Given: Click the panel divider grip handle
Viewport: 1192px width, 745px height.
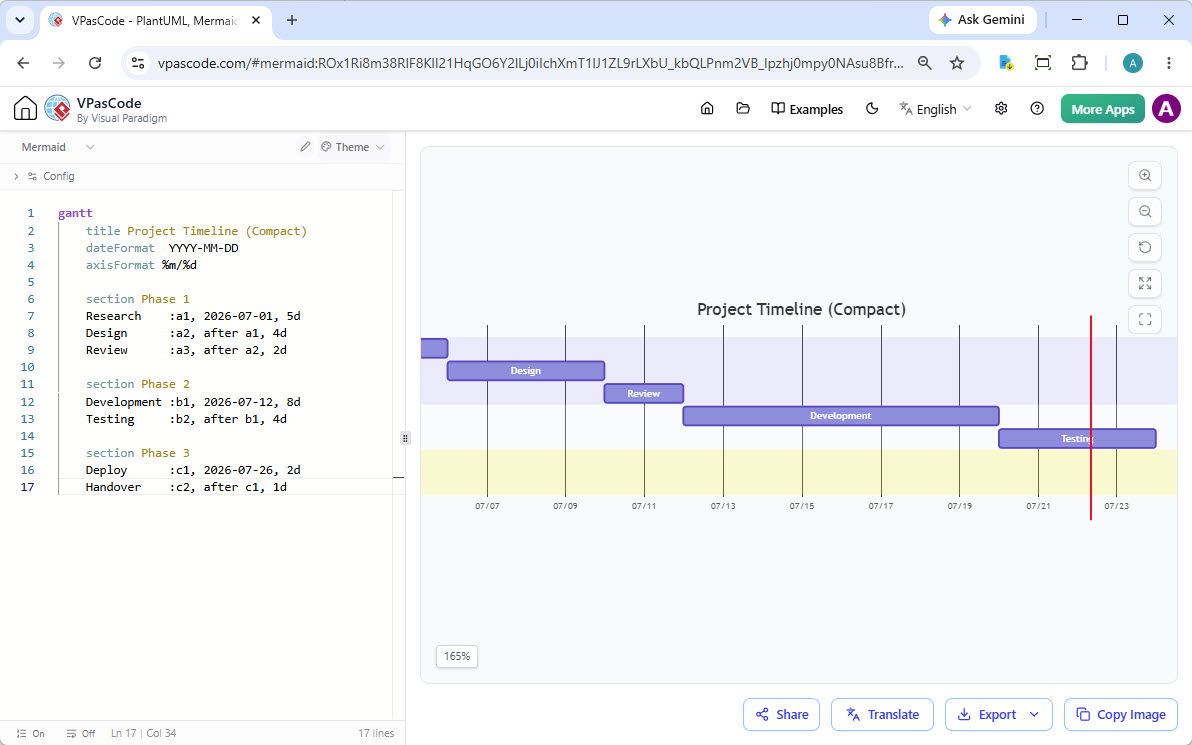Looking at the screenshot, I should (x=405, y=438).
